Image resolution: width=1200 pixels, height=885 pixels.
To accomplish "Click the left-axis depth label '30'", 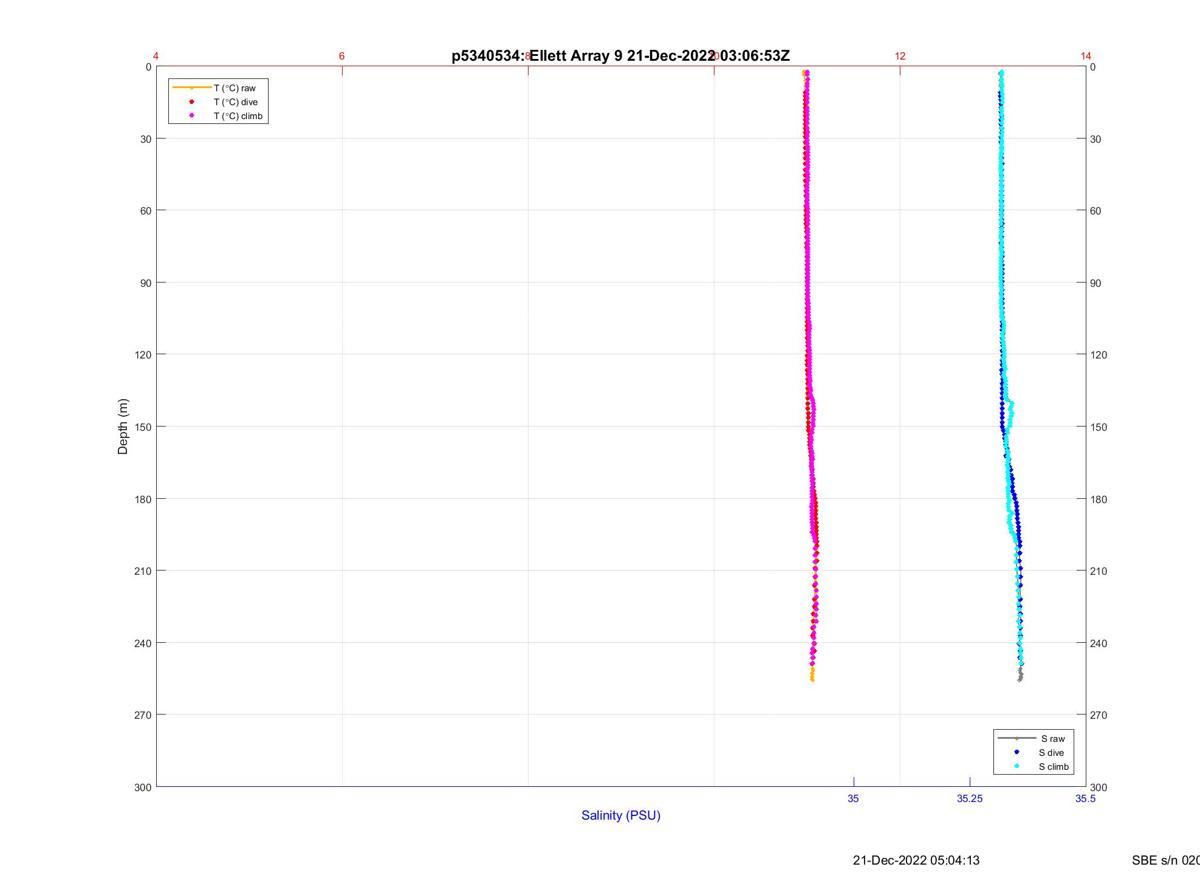I will (x=146, y=139).
